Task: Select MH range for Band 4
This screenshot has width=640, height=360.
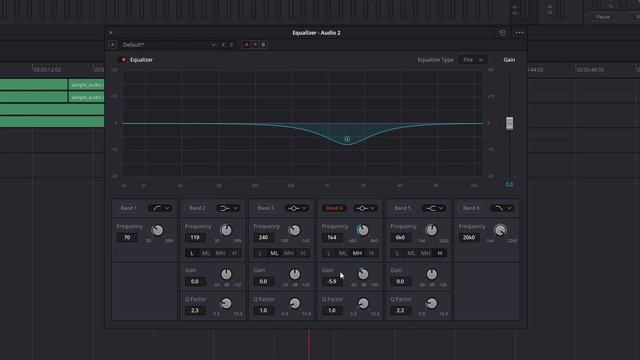Action: (x=357, y=253)
